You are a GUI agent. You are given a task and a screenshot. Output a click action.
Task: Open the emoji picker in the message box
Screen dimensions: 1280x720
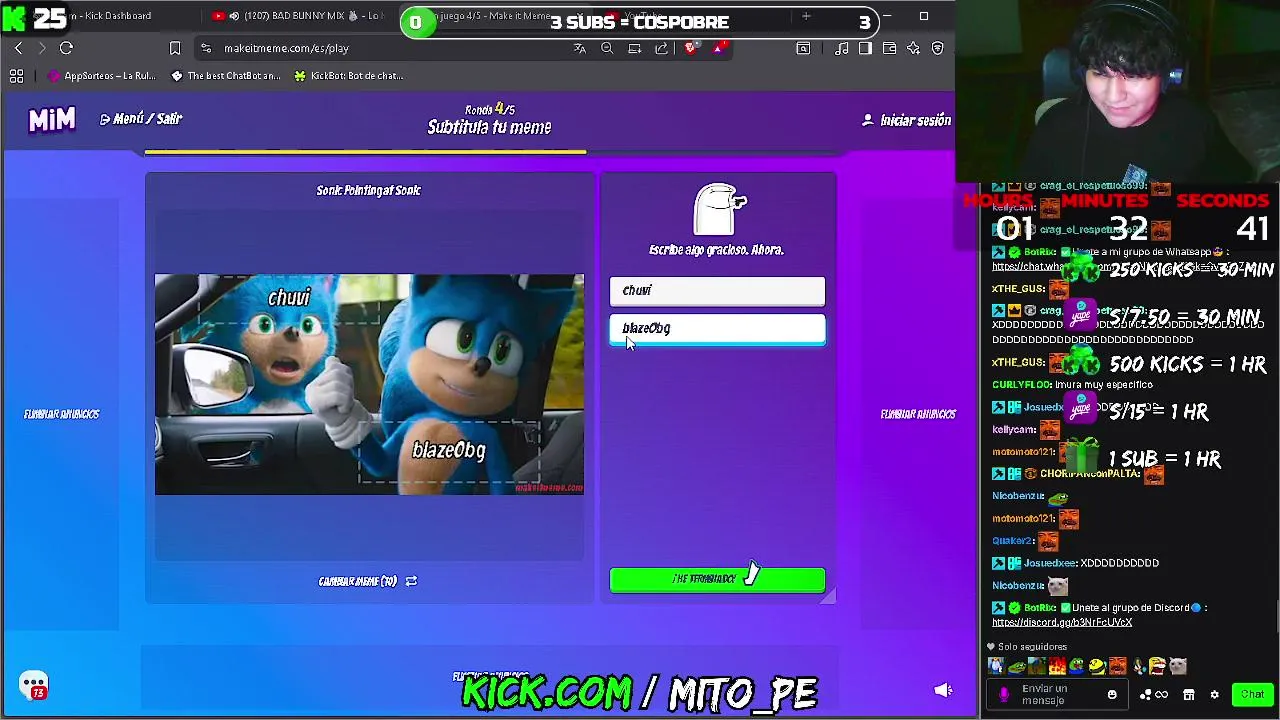click(1112, 695)
